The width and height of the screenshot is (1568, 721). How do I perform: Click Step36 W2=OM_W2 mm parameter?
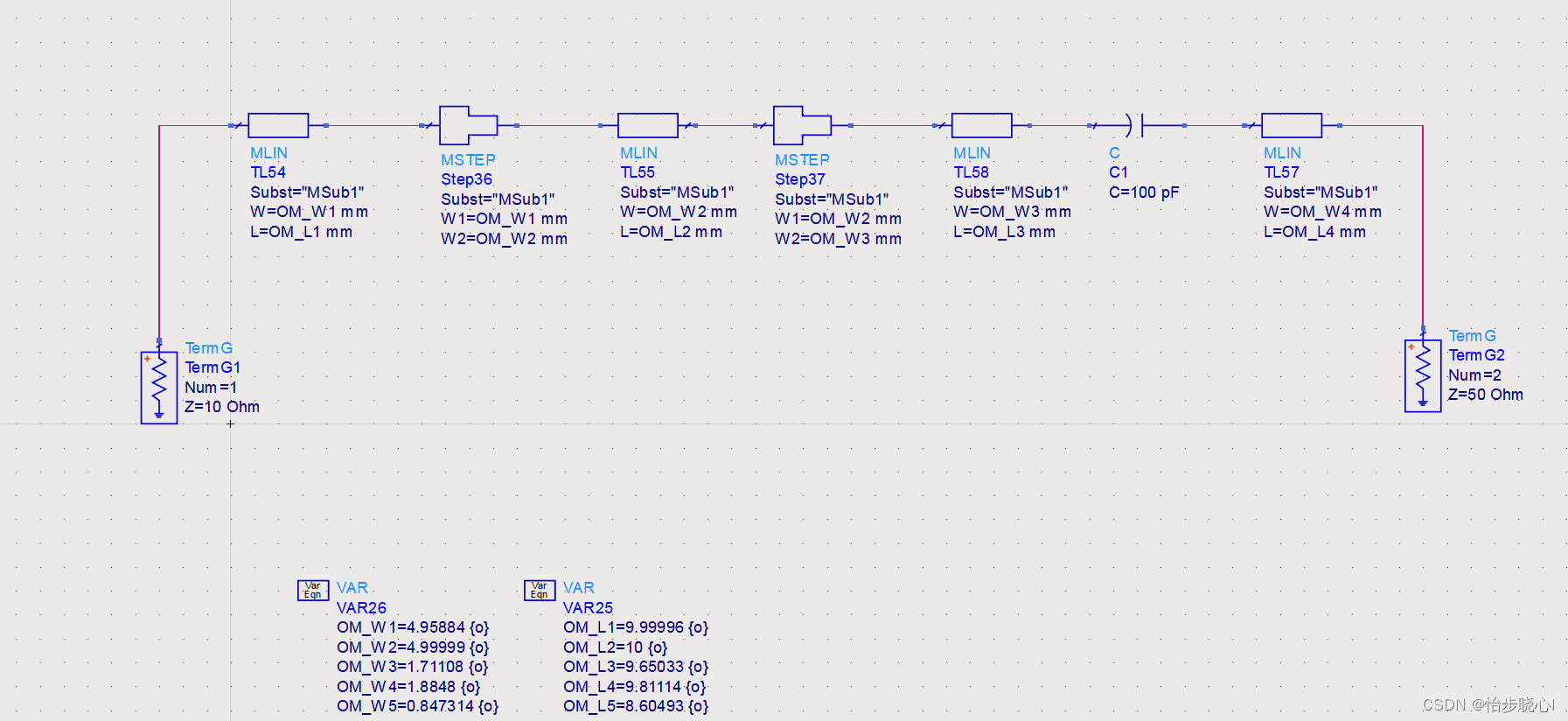click(505, 239)
